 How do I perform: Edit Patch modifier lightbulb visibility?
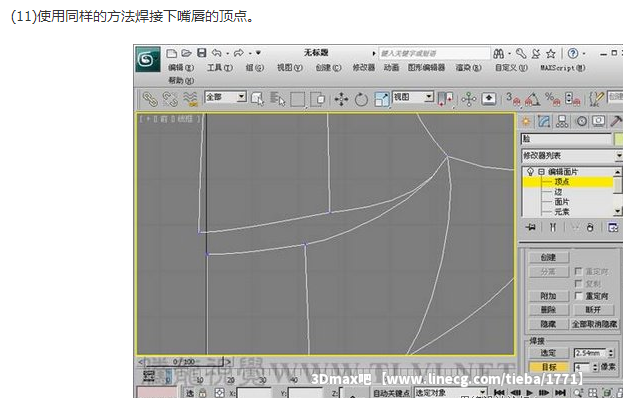(x=530, y=172)
